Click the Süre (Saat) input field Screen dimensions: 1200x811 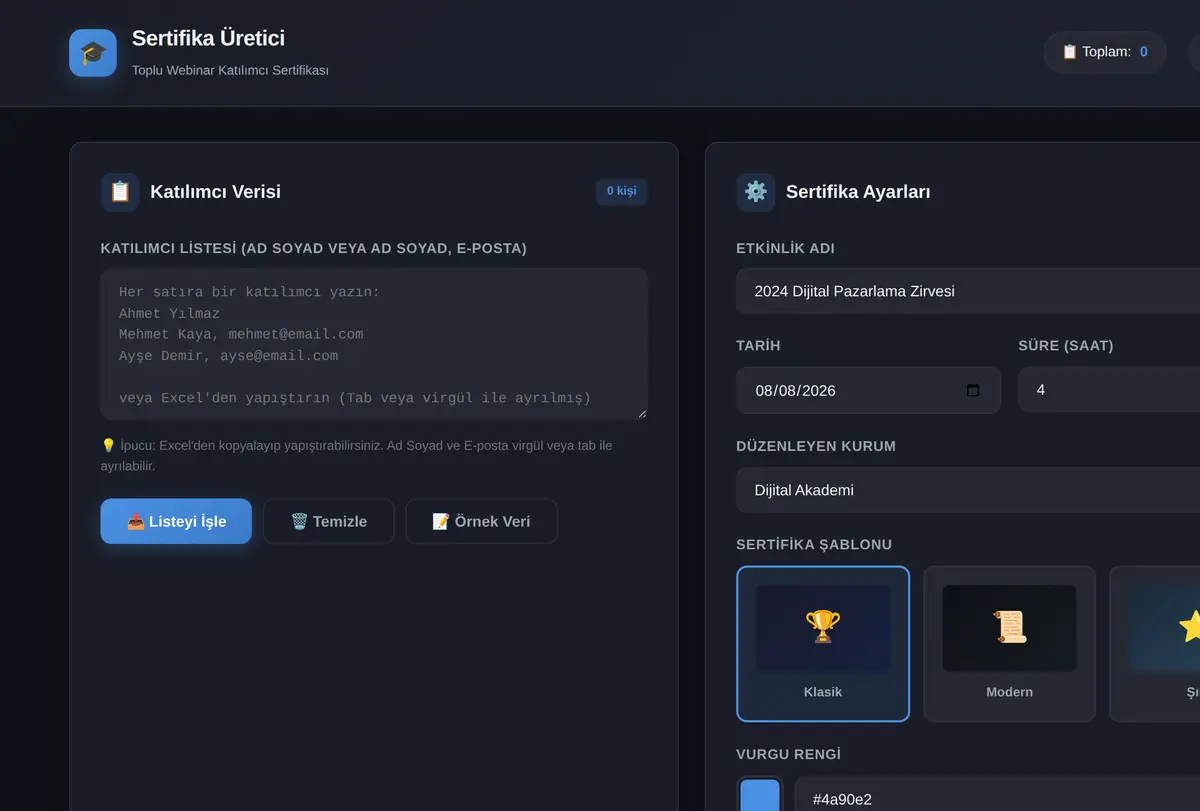coord(1109,390)
